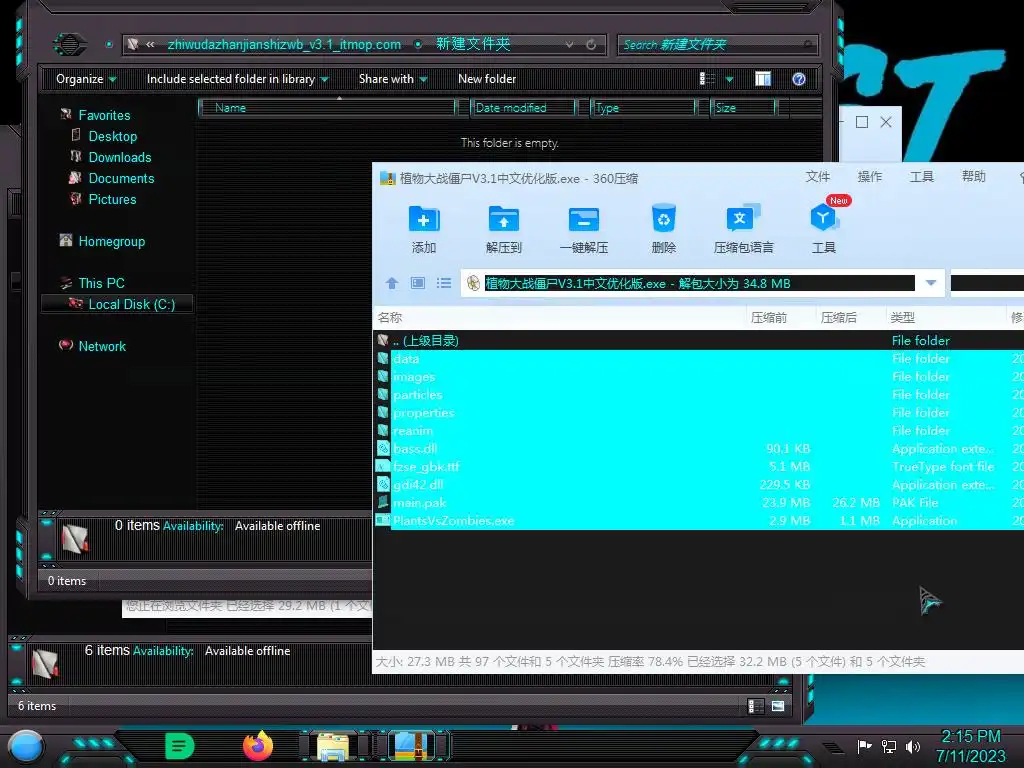Select the data folder in archive
This screenshot has height=768, width=1024.
click(x=698, y=359)
